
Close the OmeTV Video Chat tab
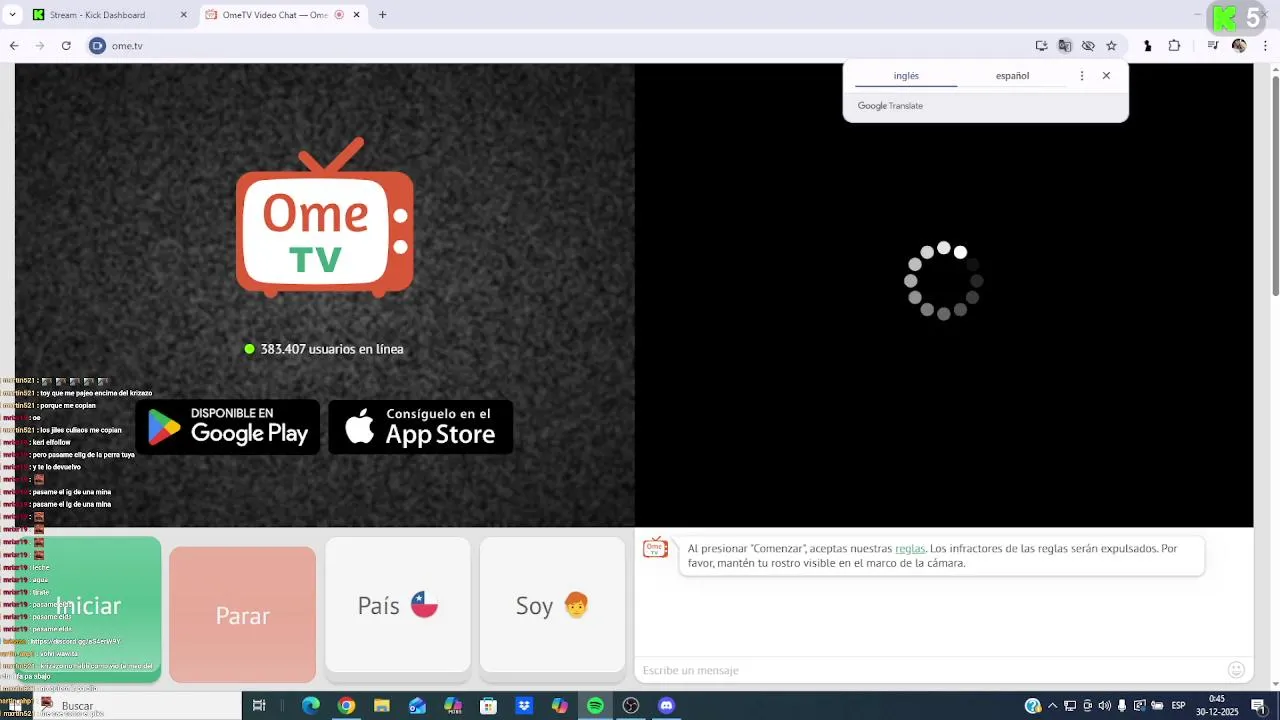(357, 15)
